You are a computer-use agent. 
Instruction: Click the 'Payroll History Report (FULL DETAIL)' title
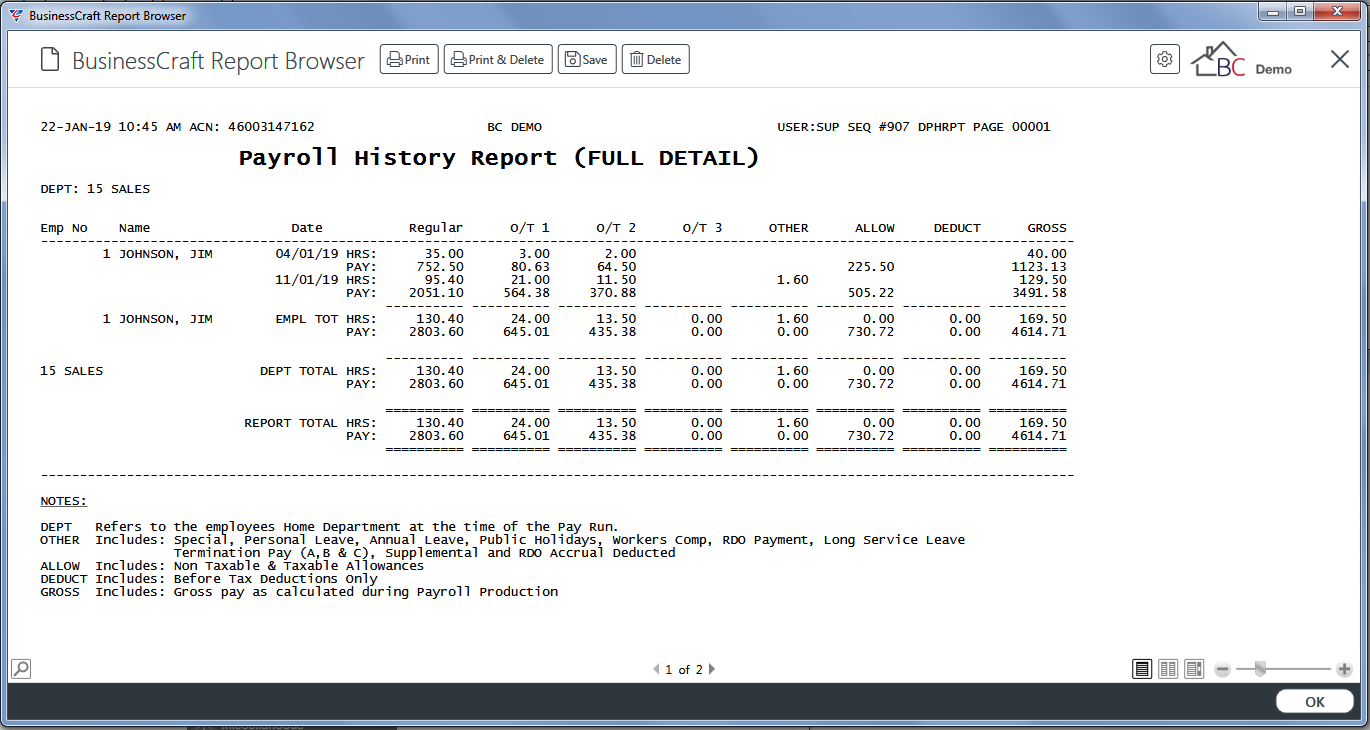pyautogui.click(x=499, y=158)
